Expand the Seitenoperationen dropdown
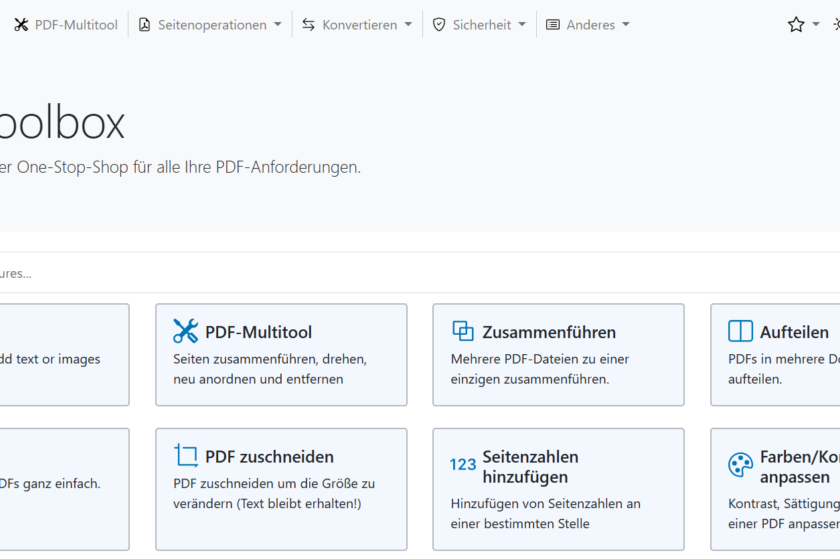The width and height of the screenshot is (840, 559). click(x=210, y=25)
